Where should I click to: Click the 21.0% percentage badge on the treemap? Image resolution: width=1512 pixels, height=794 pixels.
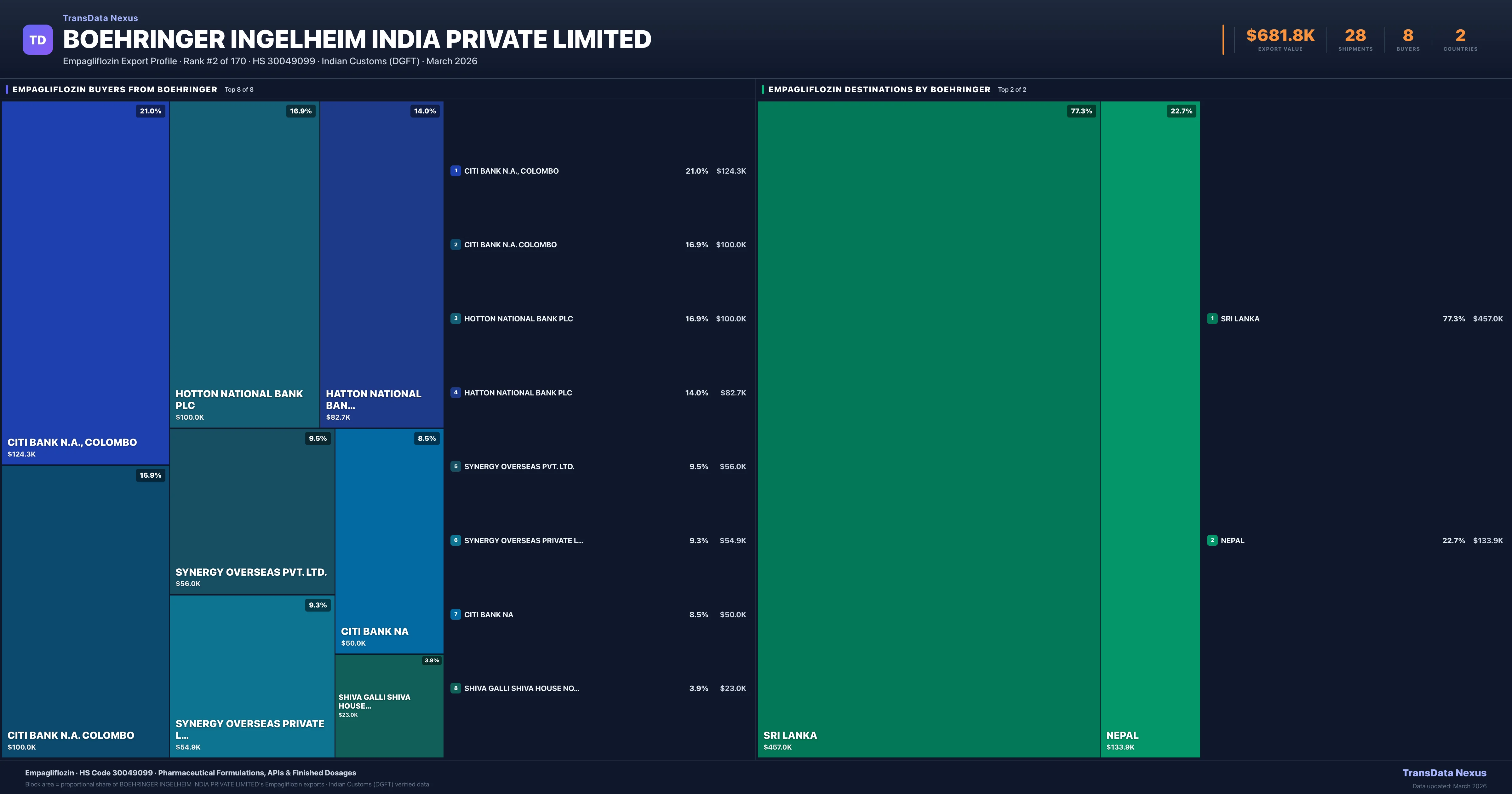[150, 110]
